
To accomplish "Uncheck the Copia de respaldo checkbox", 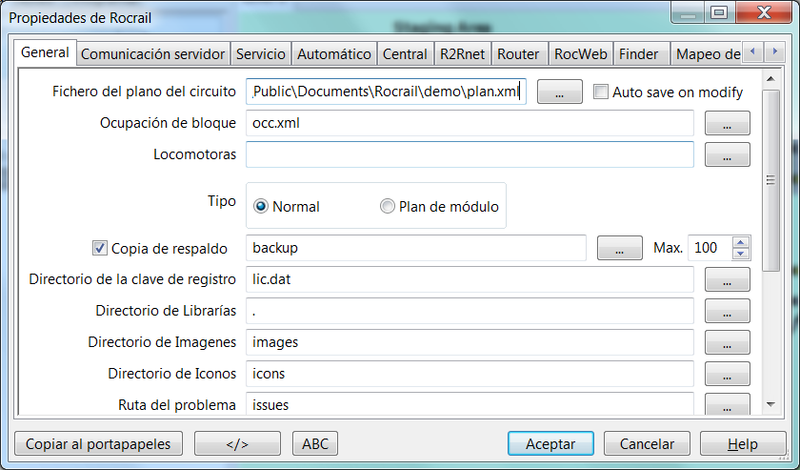I will point(99,248).
